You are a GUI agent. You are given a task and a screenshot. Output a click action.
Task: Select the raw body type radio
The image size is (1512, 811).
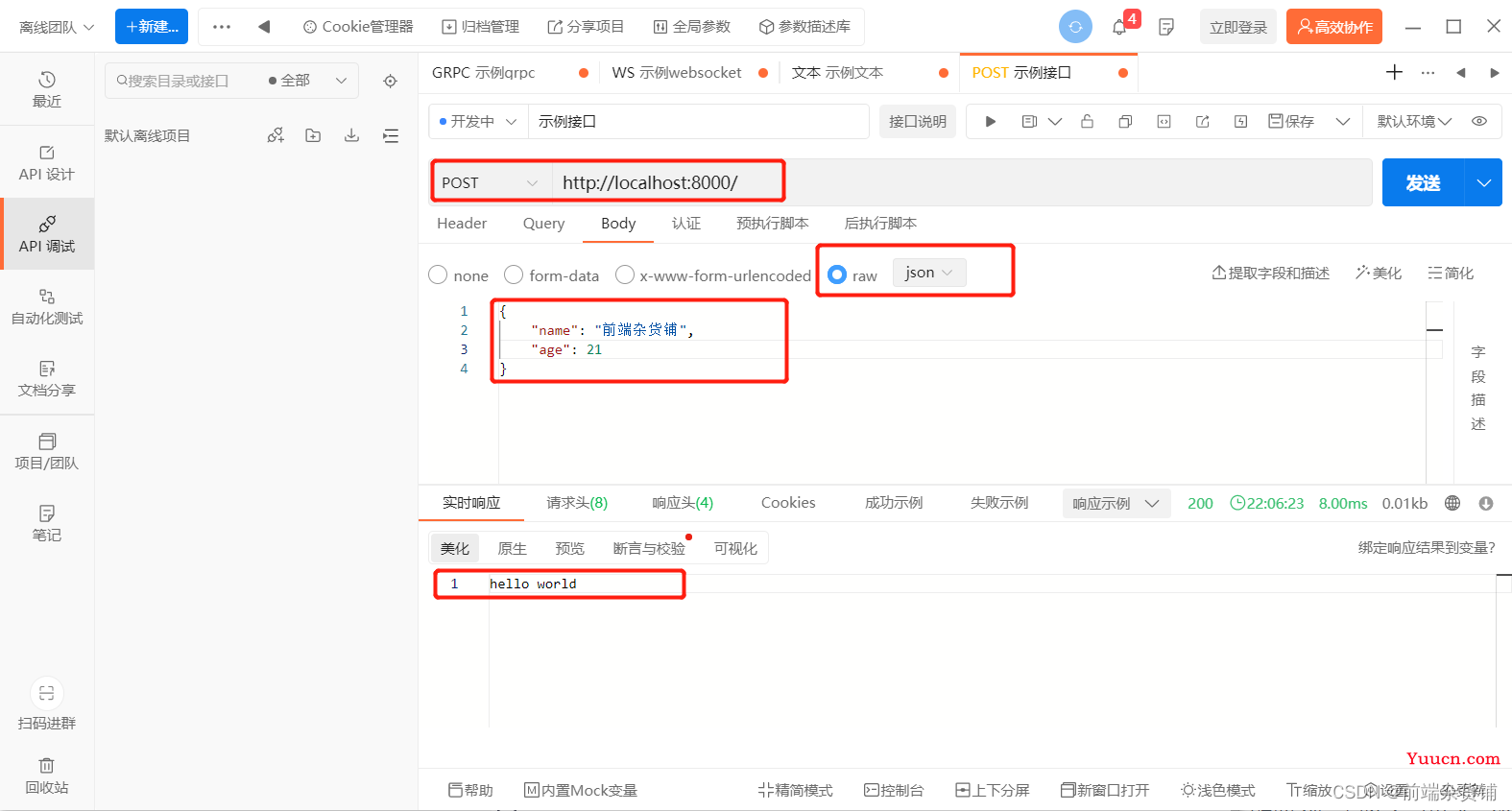[837, 274]
